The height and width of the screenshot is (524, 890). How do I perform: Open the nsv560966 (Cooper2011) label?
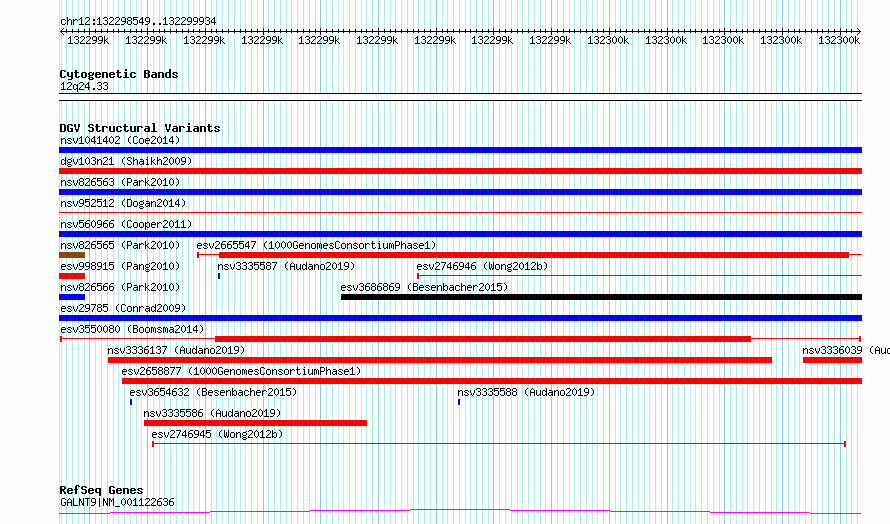pyautogui.click(x=126, y=224)
